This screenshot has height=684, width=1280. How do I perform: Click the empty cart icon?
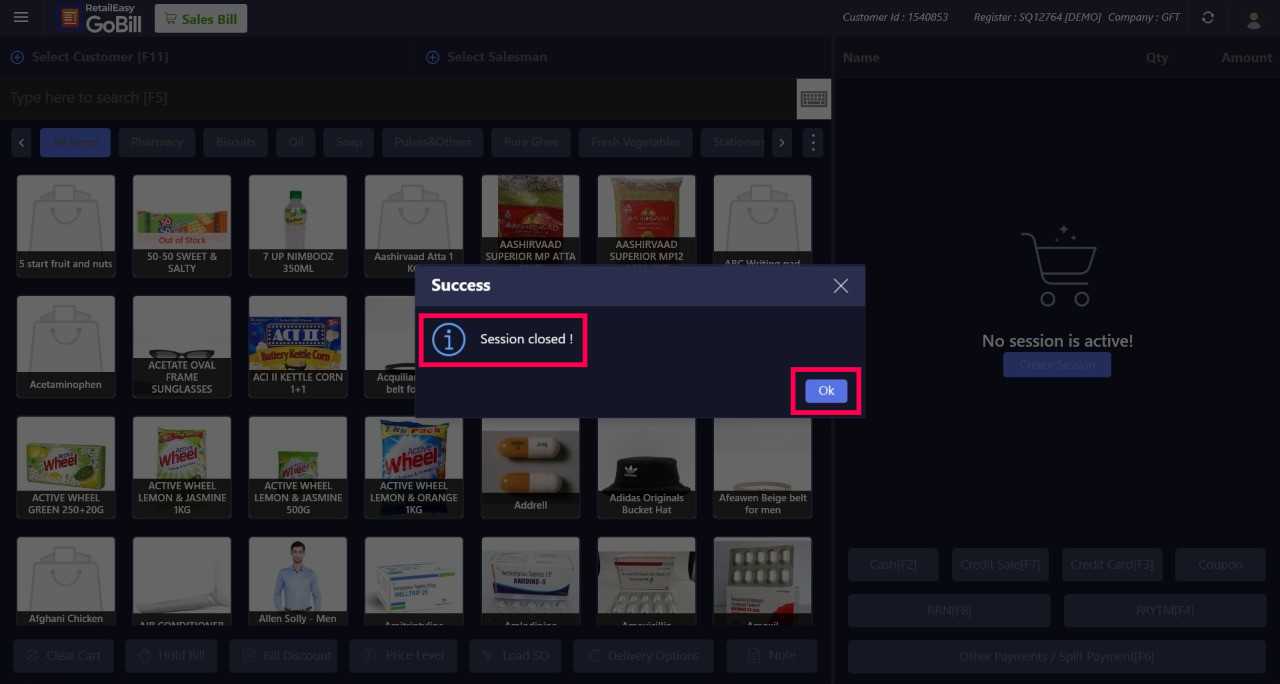pos(1058,266)
